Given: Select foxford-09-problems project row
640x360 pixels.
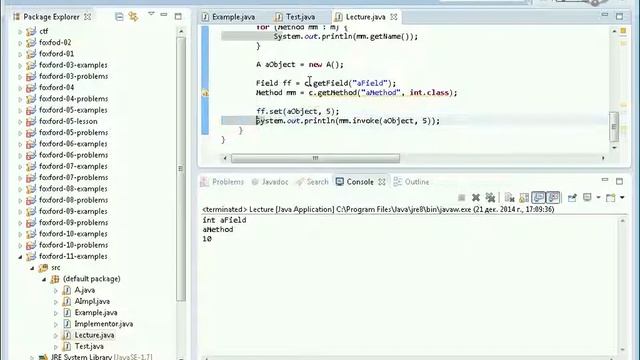Looking at the screenshot, I should tap(73, 223).
